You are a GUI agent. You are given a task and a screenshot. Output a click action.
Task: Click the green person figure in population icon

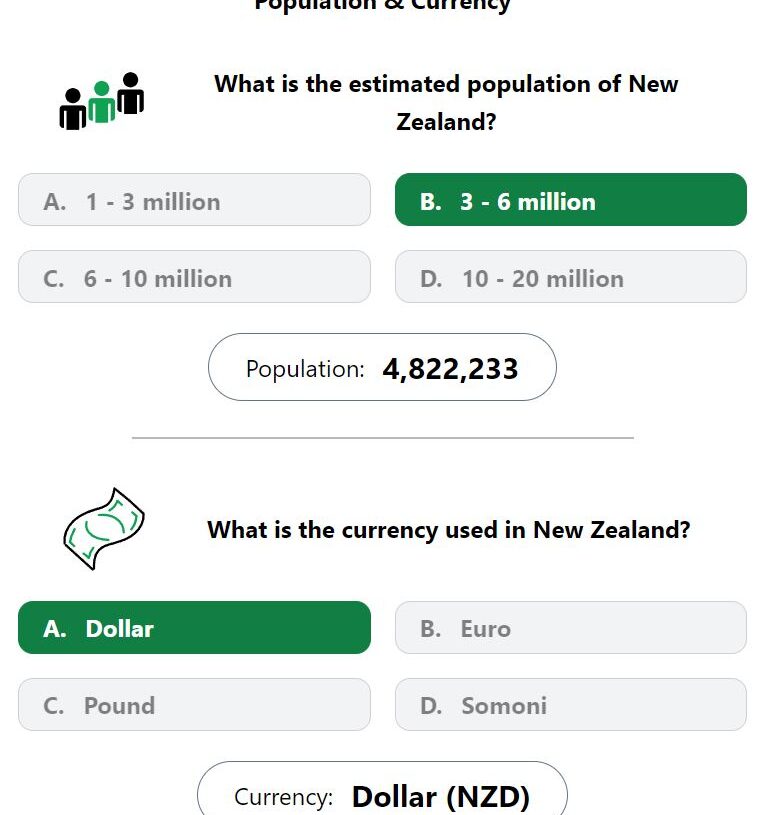point(101,102)
